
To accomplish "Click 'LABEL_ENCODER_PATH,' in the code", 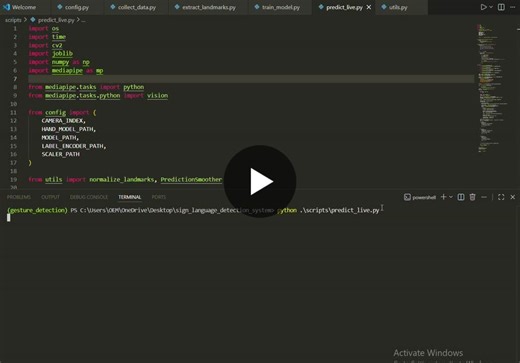I will click(74, 146).
